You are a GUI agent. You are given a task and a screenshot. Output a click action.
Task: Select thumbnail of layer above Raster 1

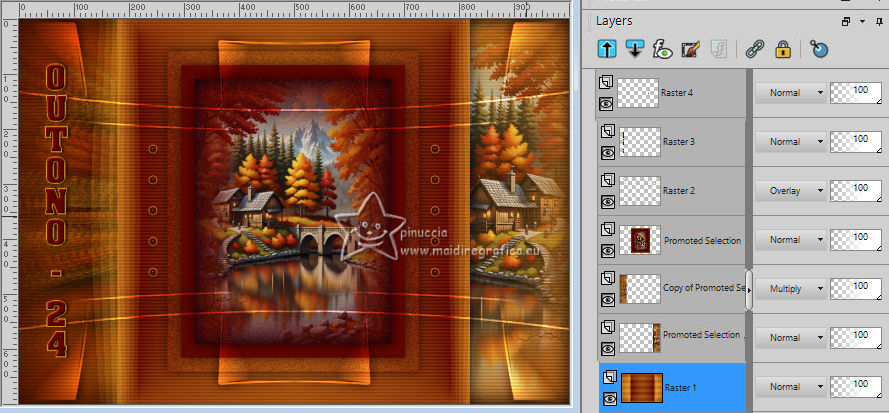coord(640,338)
